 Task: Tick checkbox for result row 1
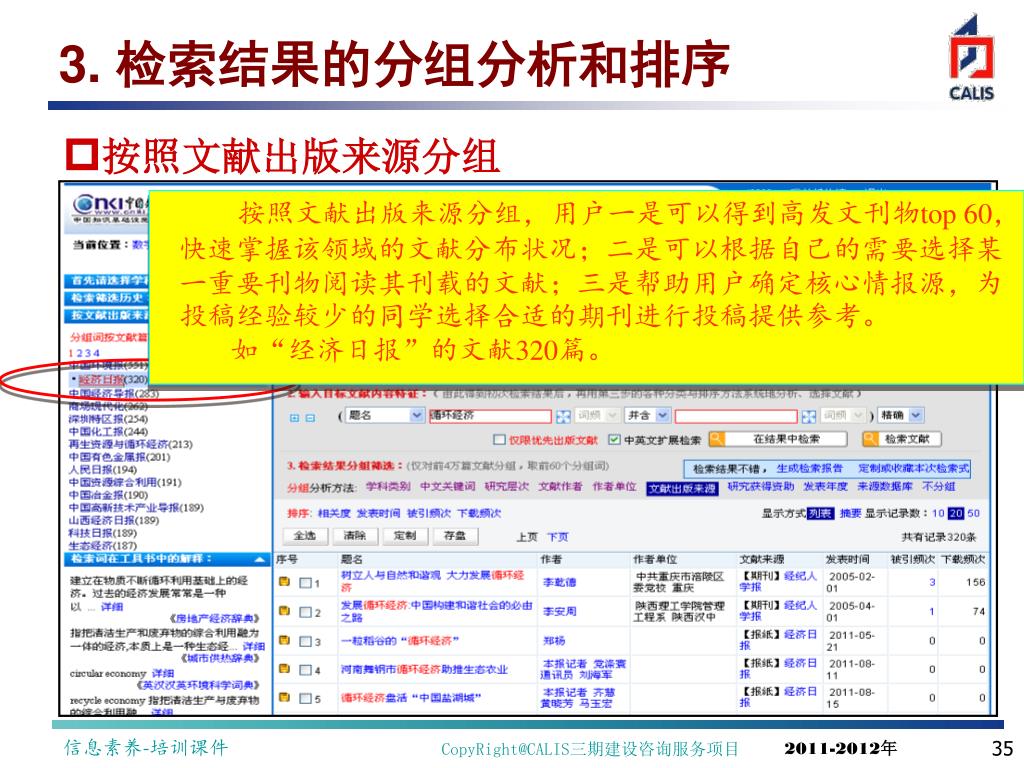click(305, 583)
